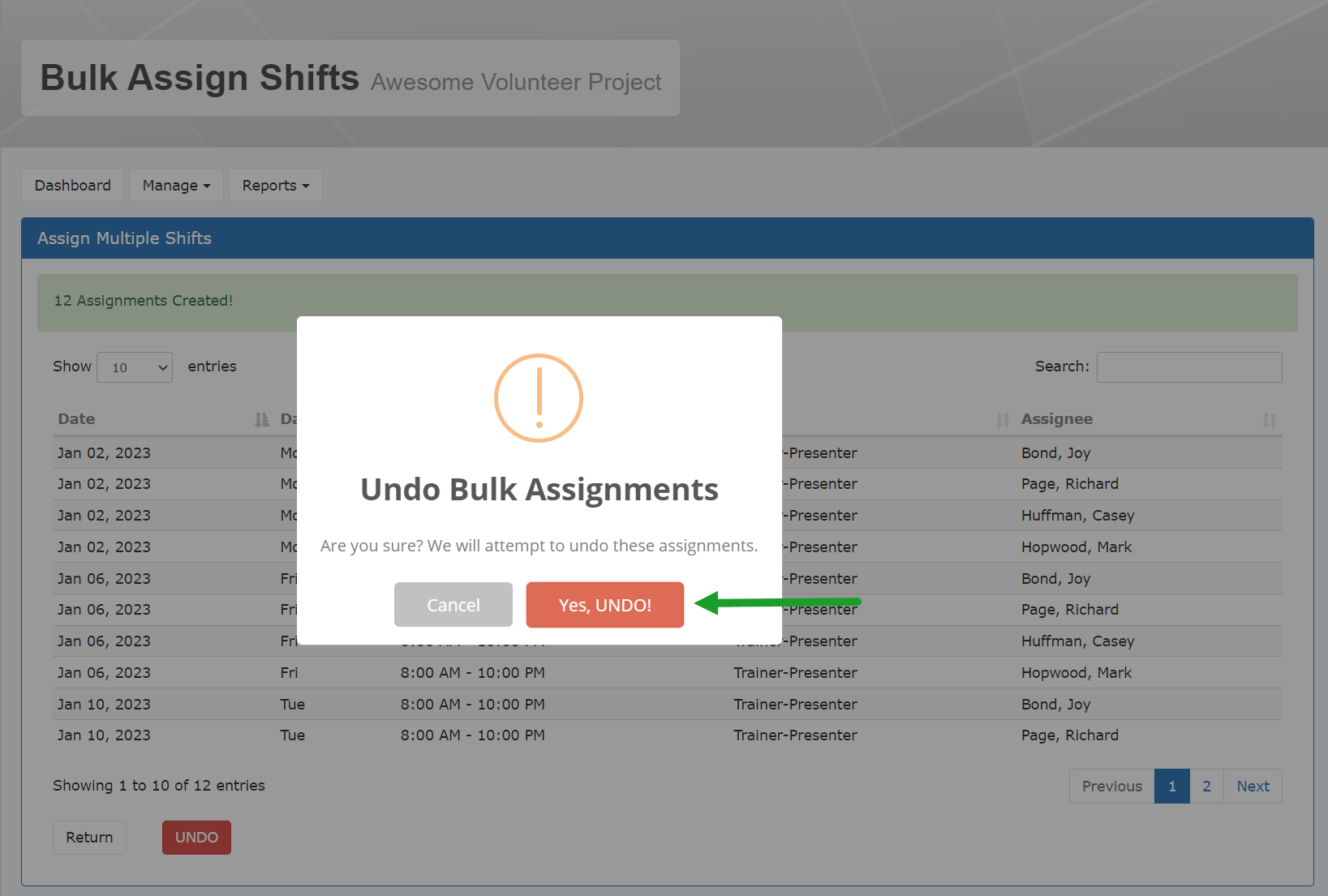Open the Show entries count selector
This screenshot has height=896, width=1328.
pyautogui.click(x=135, y=367)
